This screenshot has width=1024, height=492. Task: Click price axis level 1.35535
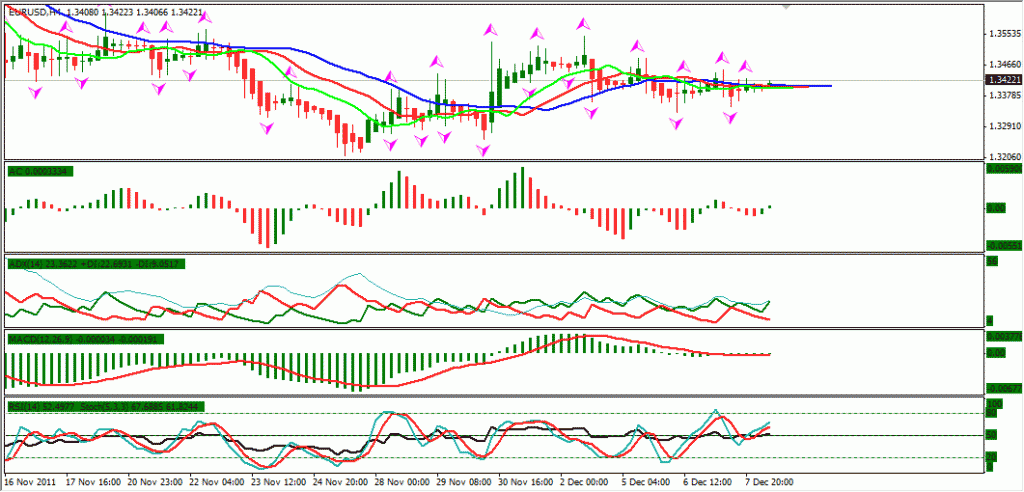tap(1003, 33)
